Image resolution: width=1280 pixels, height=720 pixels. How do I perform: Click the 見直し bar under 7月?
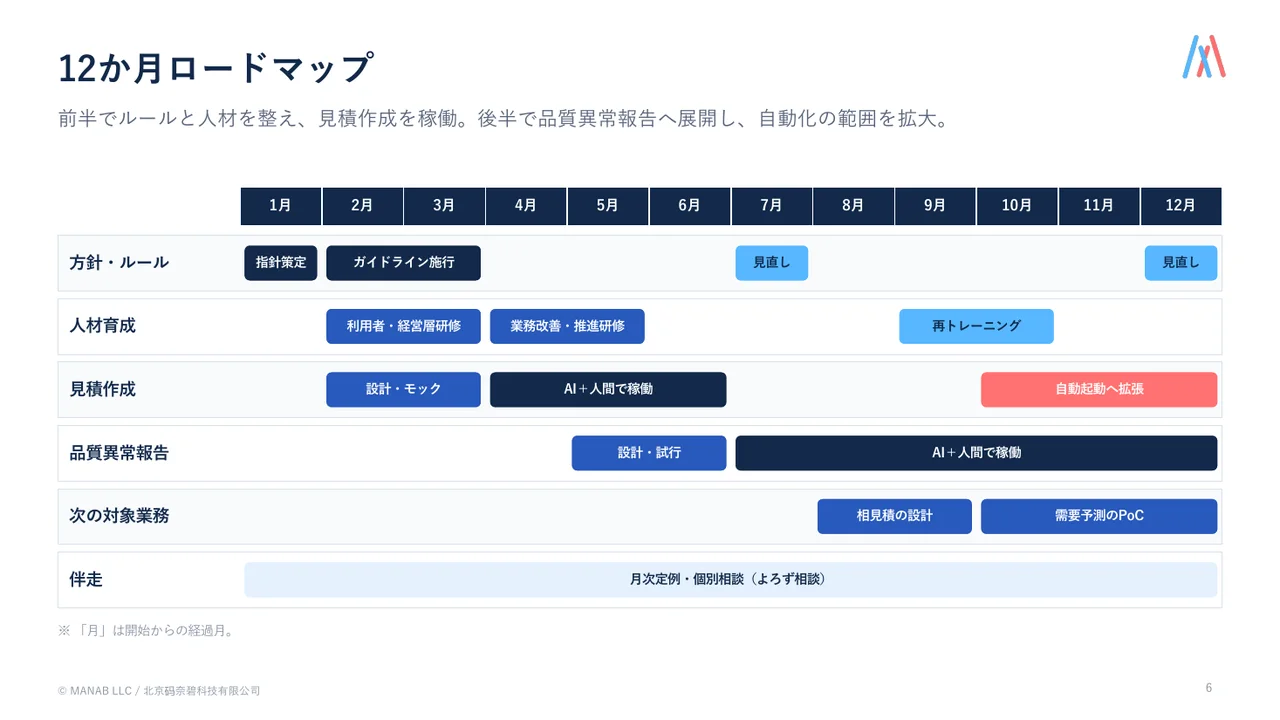tap(772, 263)
